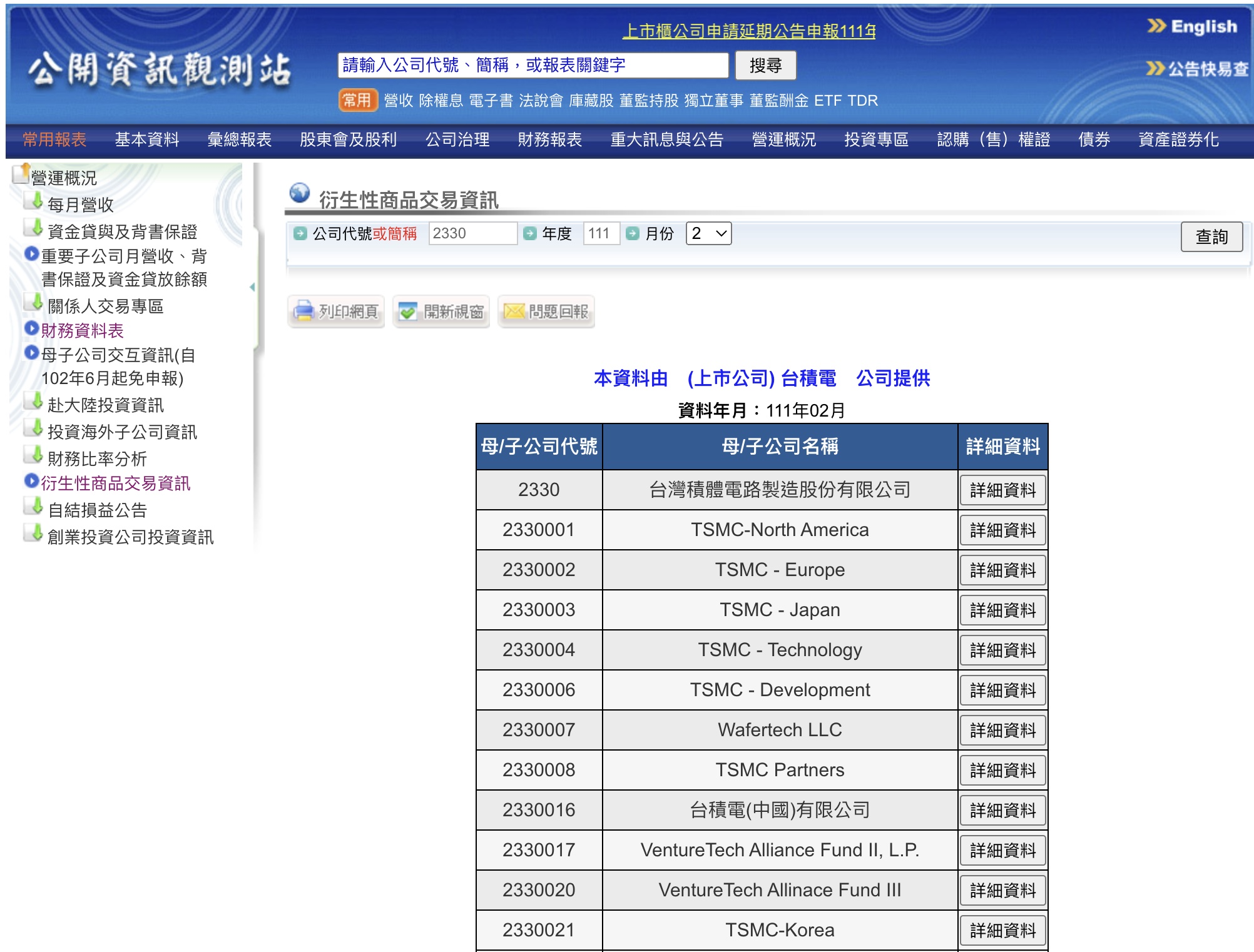Click blue bullet icon beside 衍生性商品交易資訊
The image size is (1254, 952).
pos(31,480)
